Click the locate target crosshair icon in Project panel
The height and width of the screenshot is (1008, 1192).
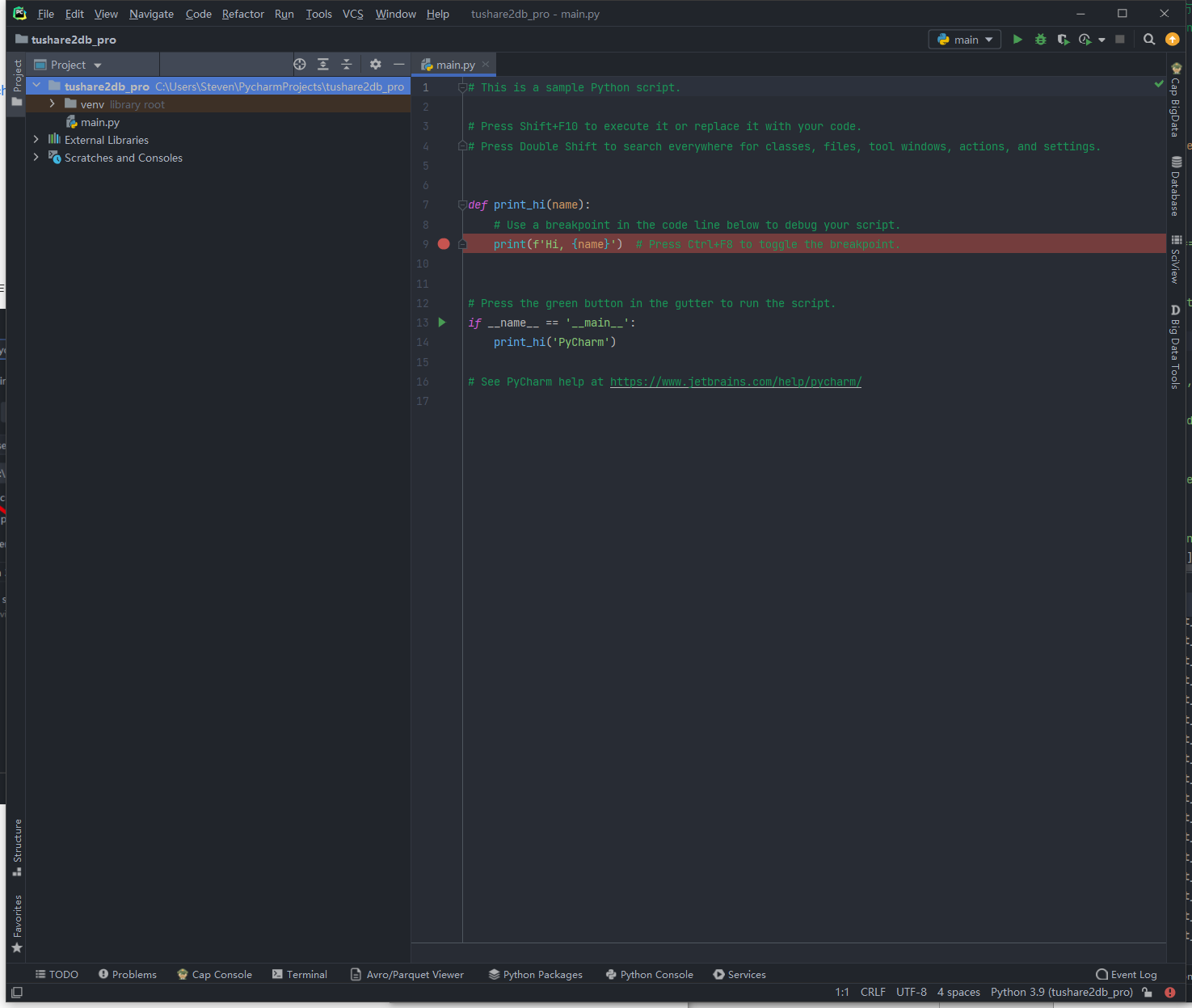[300, 65]
